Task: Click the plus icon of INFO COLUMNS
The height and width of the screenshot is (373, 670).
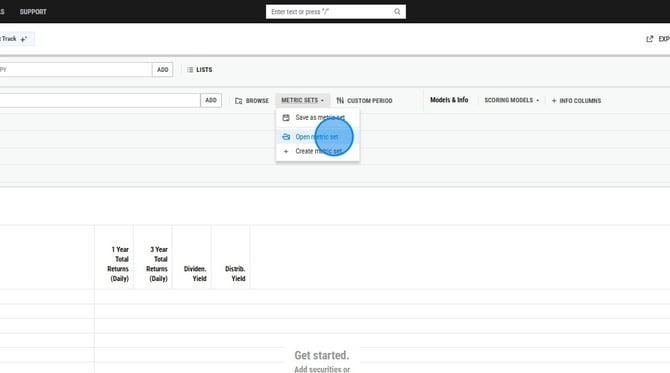Action: click(x=554, y=101)
